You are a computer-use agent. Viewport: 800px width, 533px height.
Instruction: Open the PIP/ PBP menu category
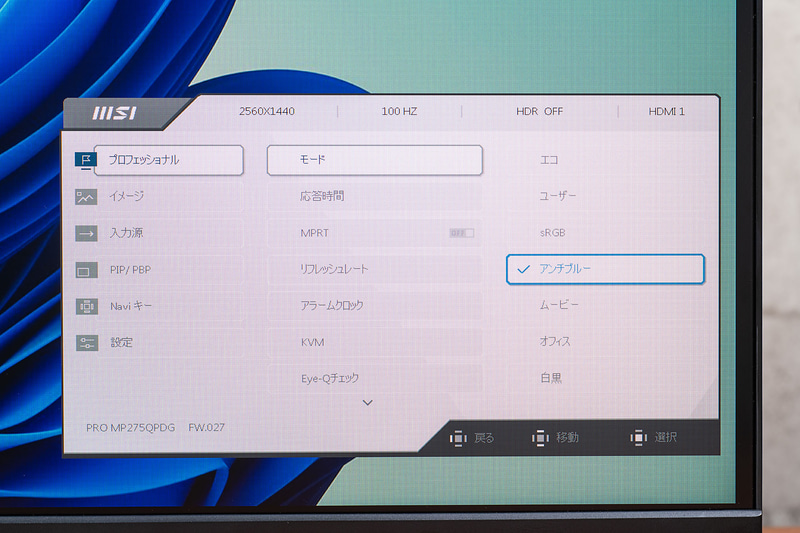coord(168,270)
